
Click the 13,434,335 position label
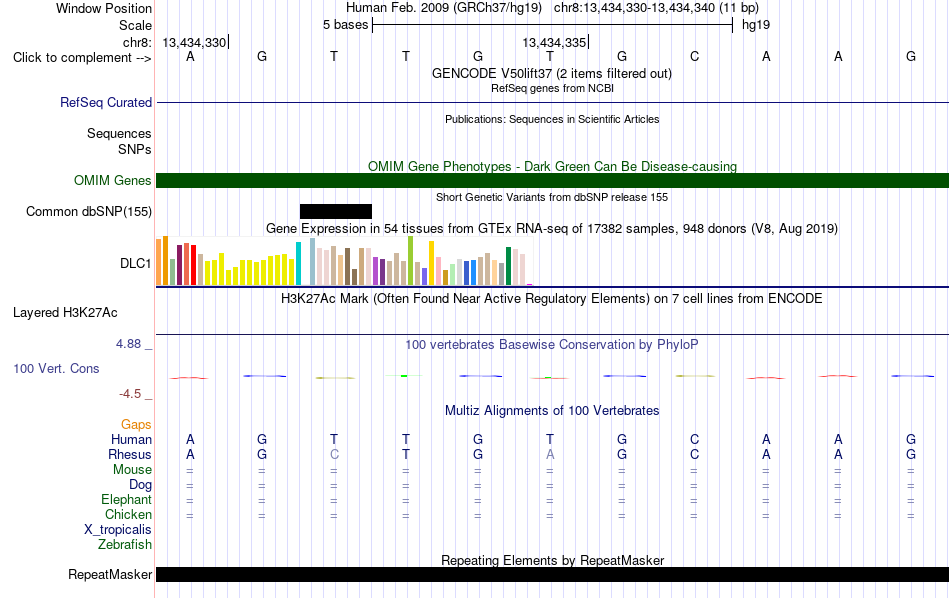click(x=554, y=42)
